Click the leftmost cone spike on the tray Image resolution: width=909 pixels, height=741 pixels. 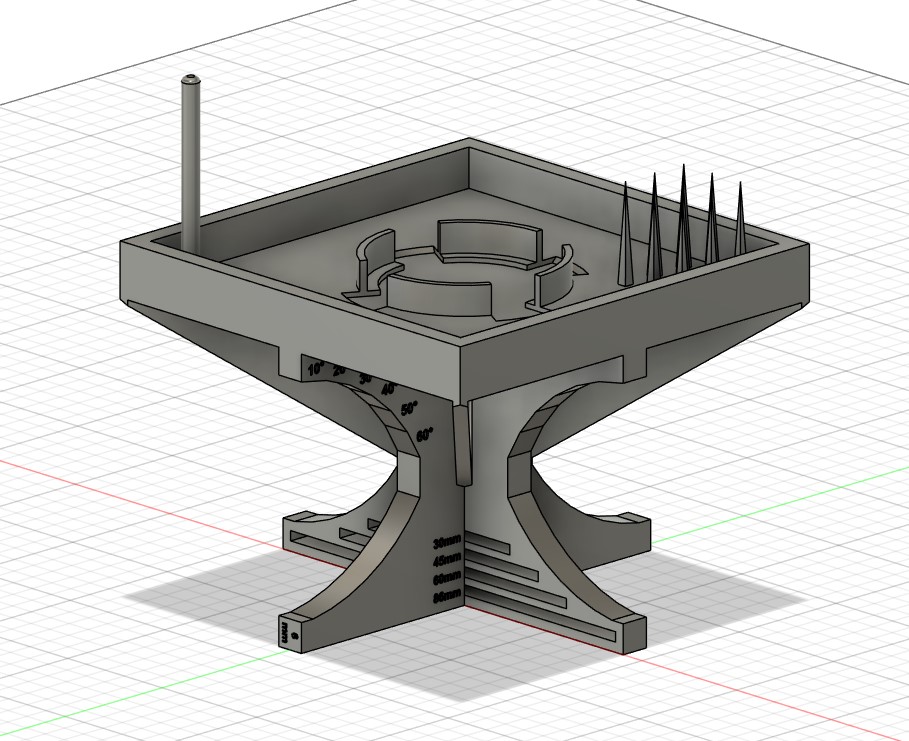point(625,233)
